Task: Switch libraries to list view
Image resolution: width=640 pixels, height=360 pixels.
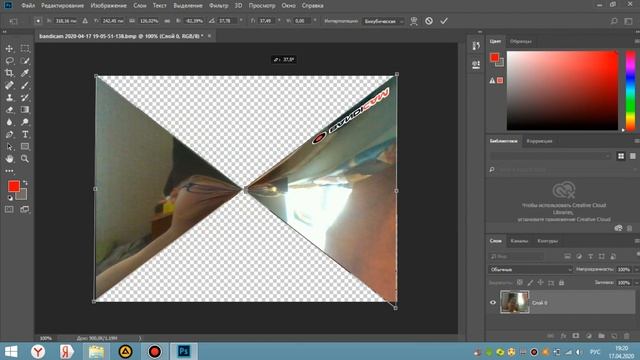Action: point(633,156)
